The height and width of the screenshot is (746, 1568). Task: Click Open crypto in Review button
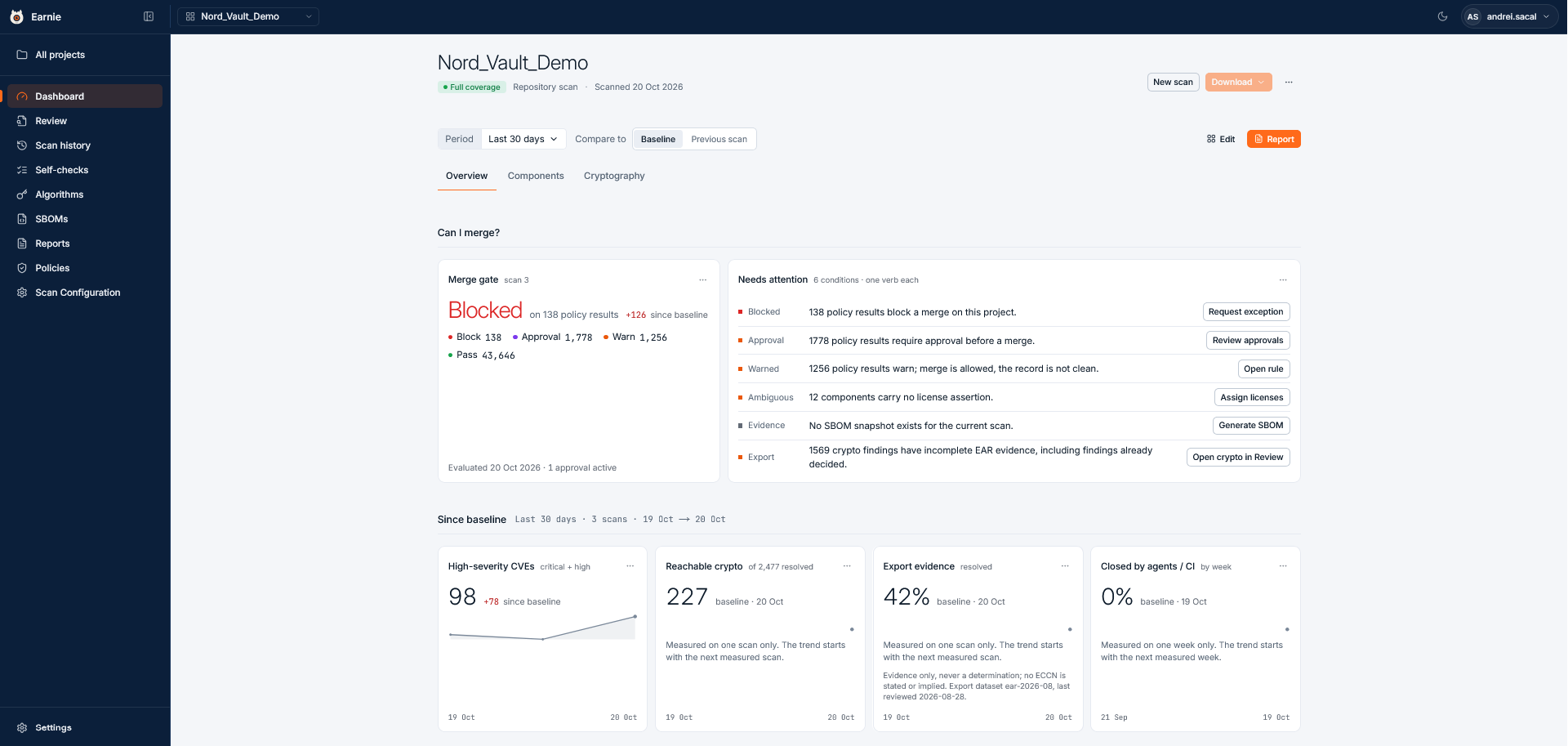[1238, 457]
